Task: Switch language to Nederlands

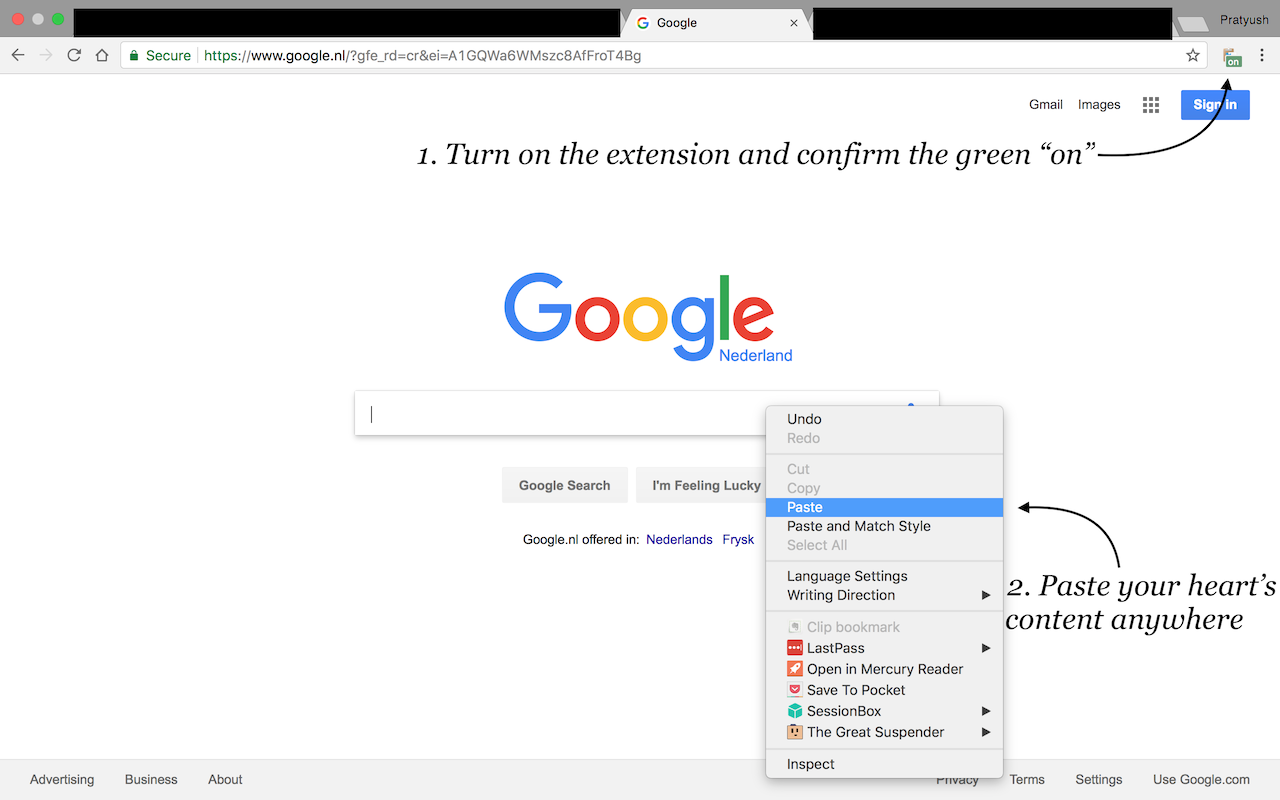Action: pyautogui.click(x=679, y=540)
